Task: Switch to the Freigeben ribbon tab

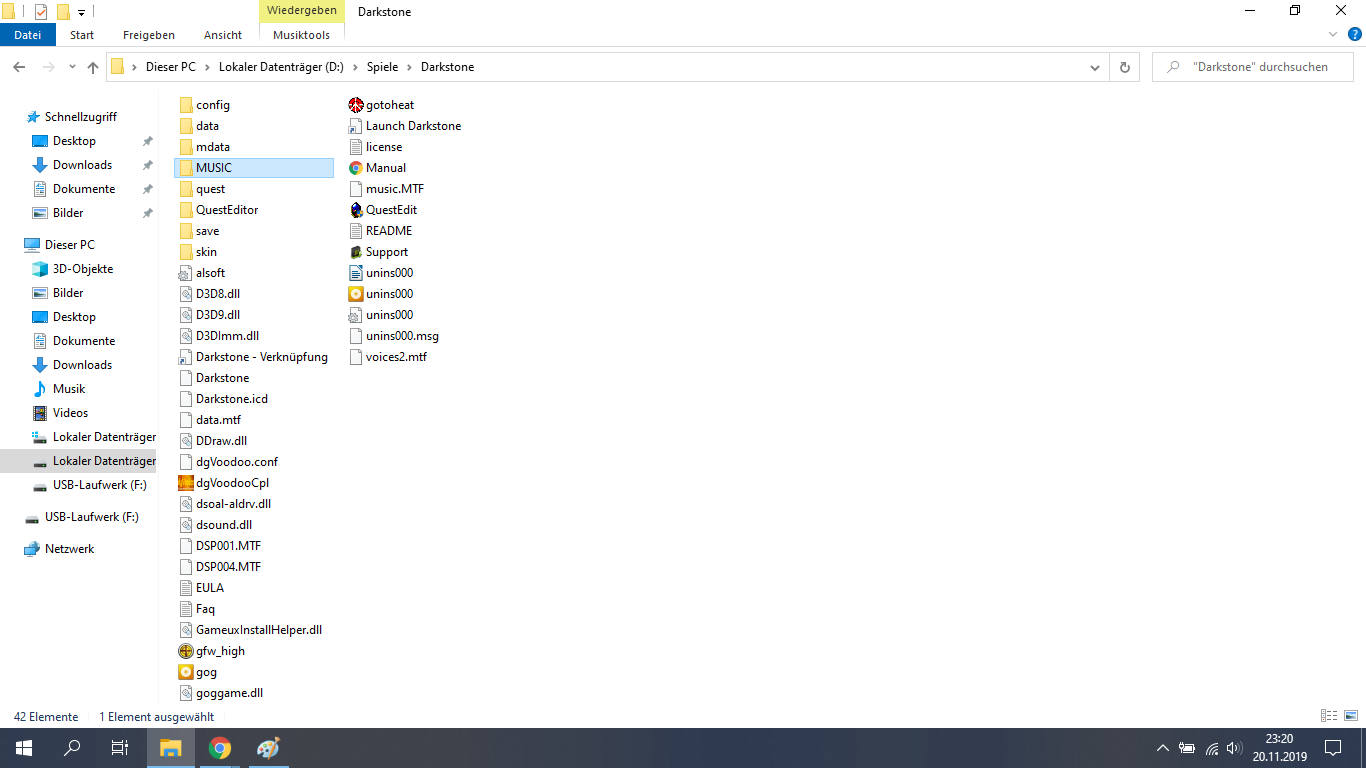Action: 149,35
